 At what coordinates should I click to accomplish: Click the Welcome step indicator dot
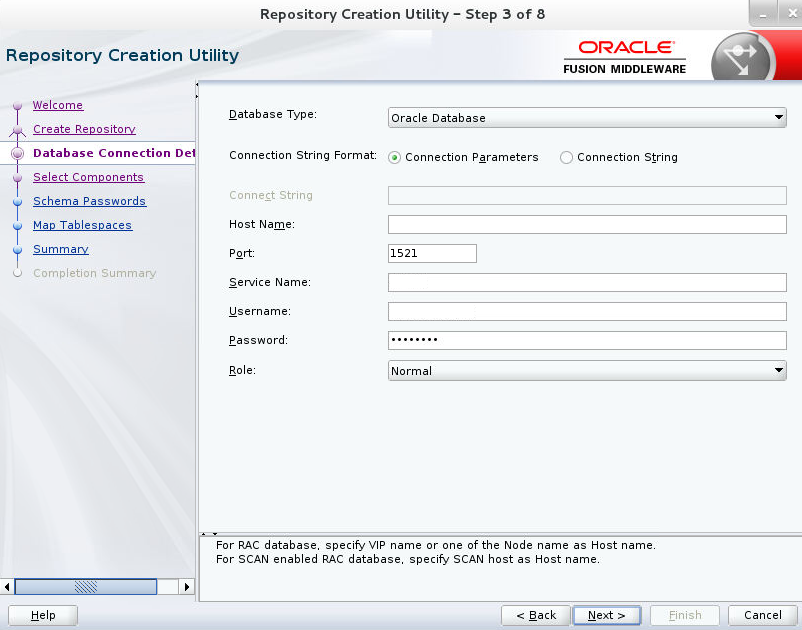click(19, 105)
